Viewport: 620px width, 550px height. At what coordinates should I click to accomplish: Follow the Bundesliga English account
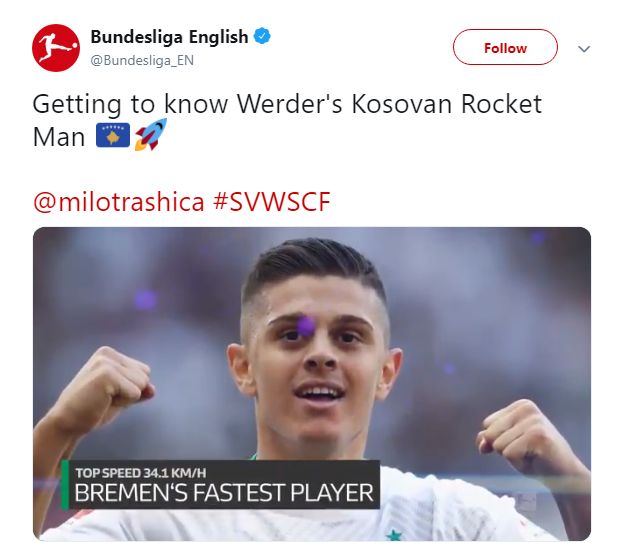pos(505,47)
